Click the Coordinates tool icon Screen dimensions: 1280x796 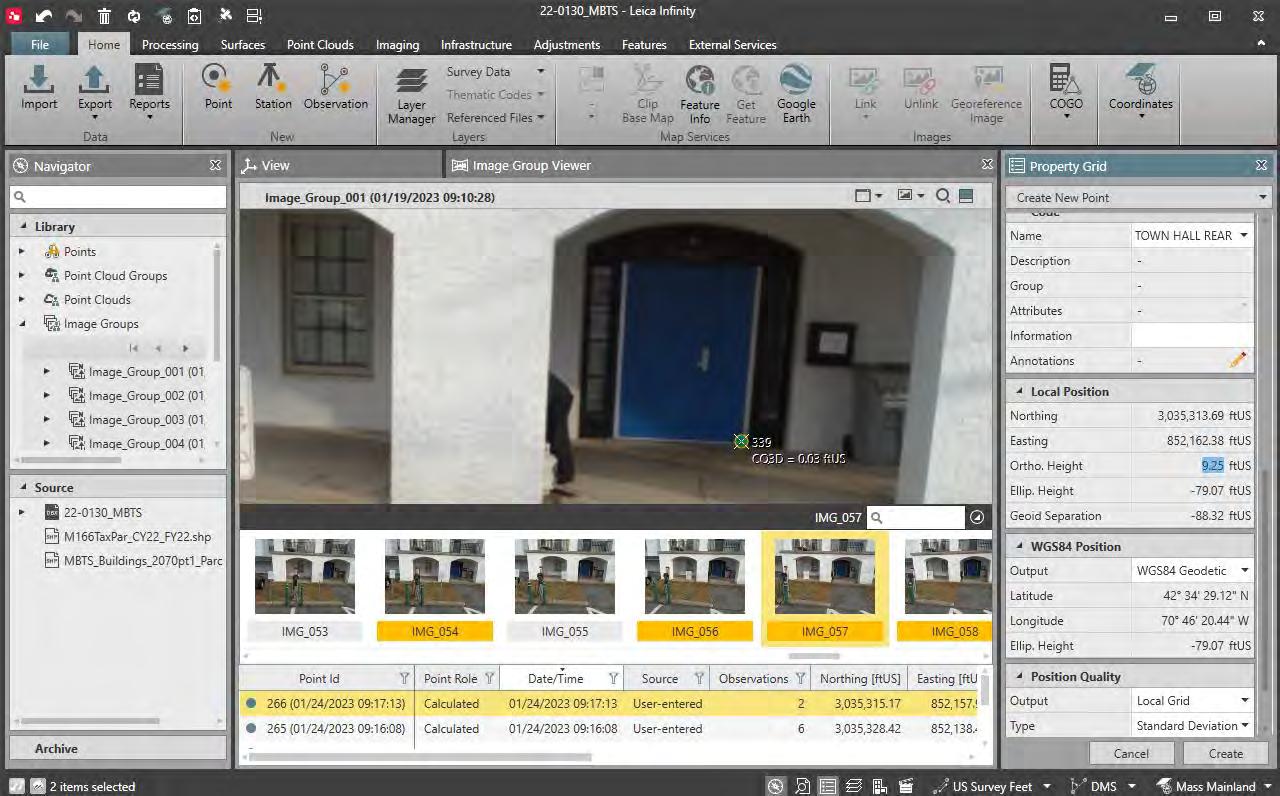coord(1140,88)
